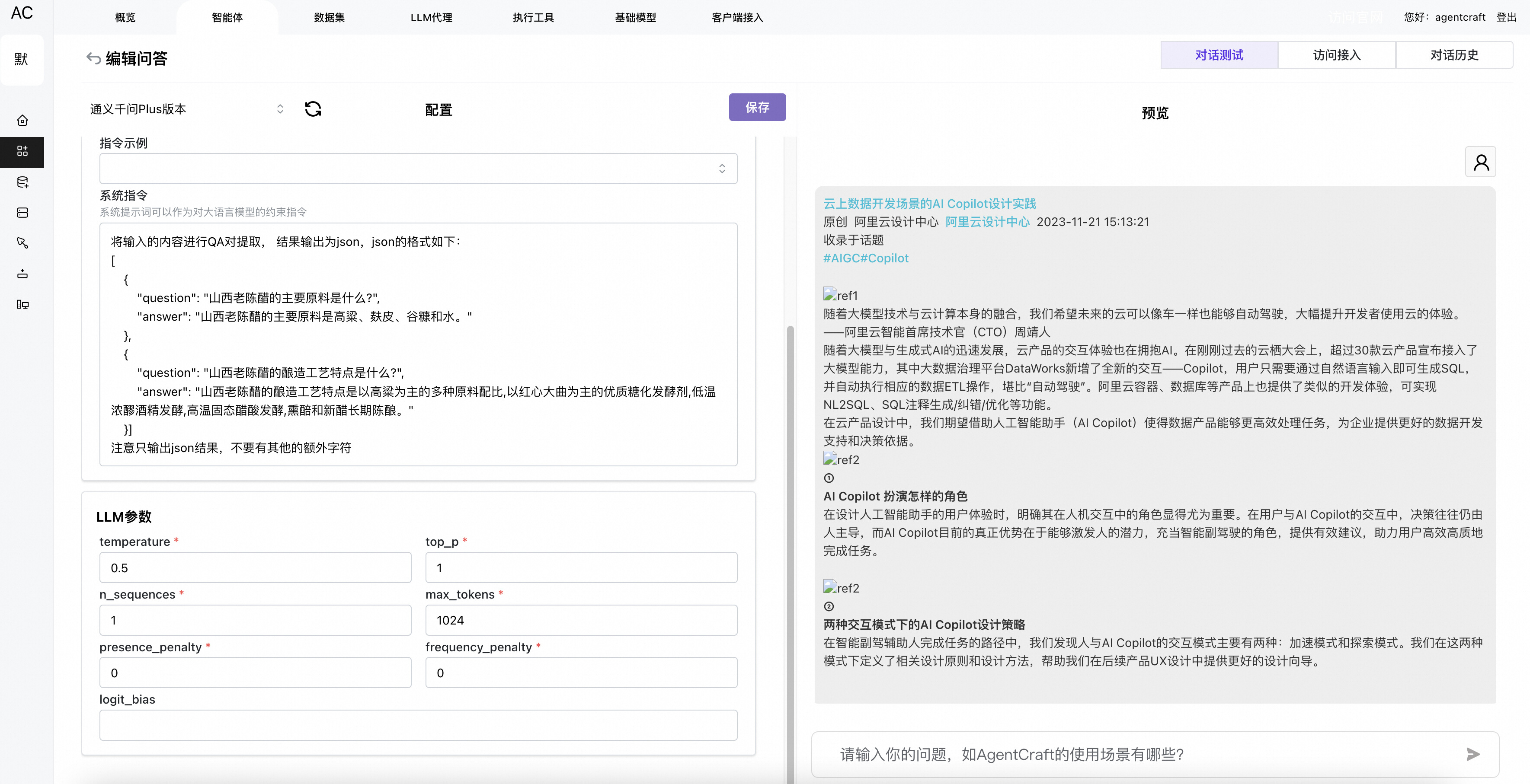Image resolution: width=1530 pixels, height=784 pixels.
Task: Click the 预览 heading
Action: [1155, 113]
